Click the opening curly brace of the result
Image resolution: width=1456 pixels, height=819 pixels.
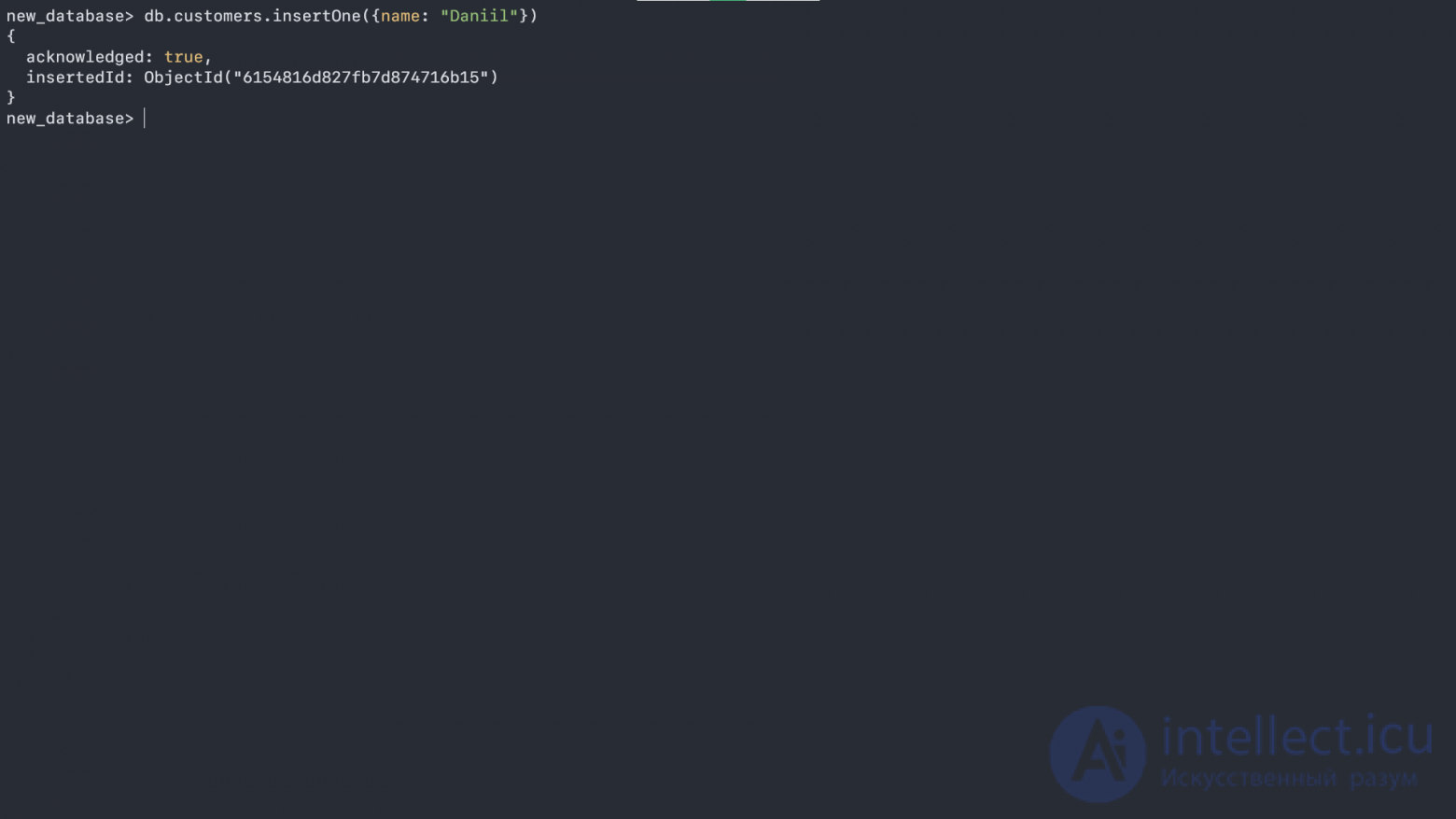(11, 36)
